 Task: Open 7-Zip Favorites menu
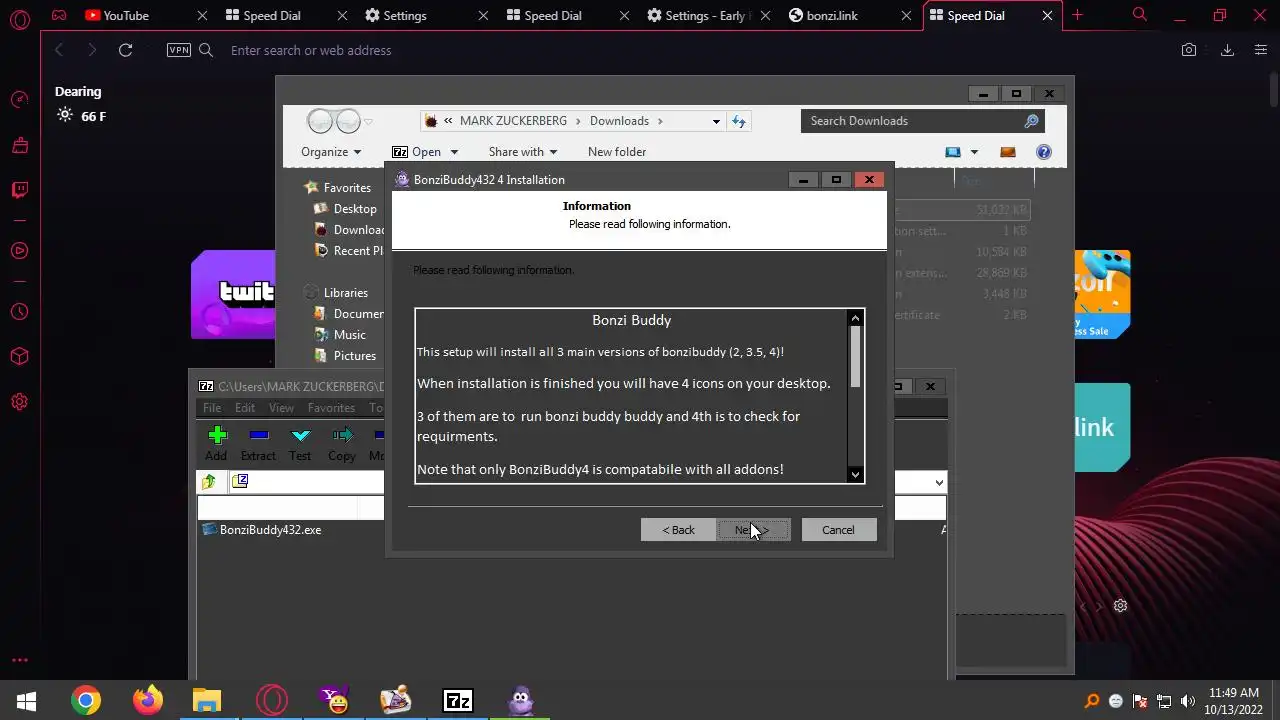coord(331,408)
